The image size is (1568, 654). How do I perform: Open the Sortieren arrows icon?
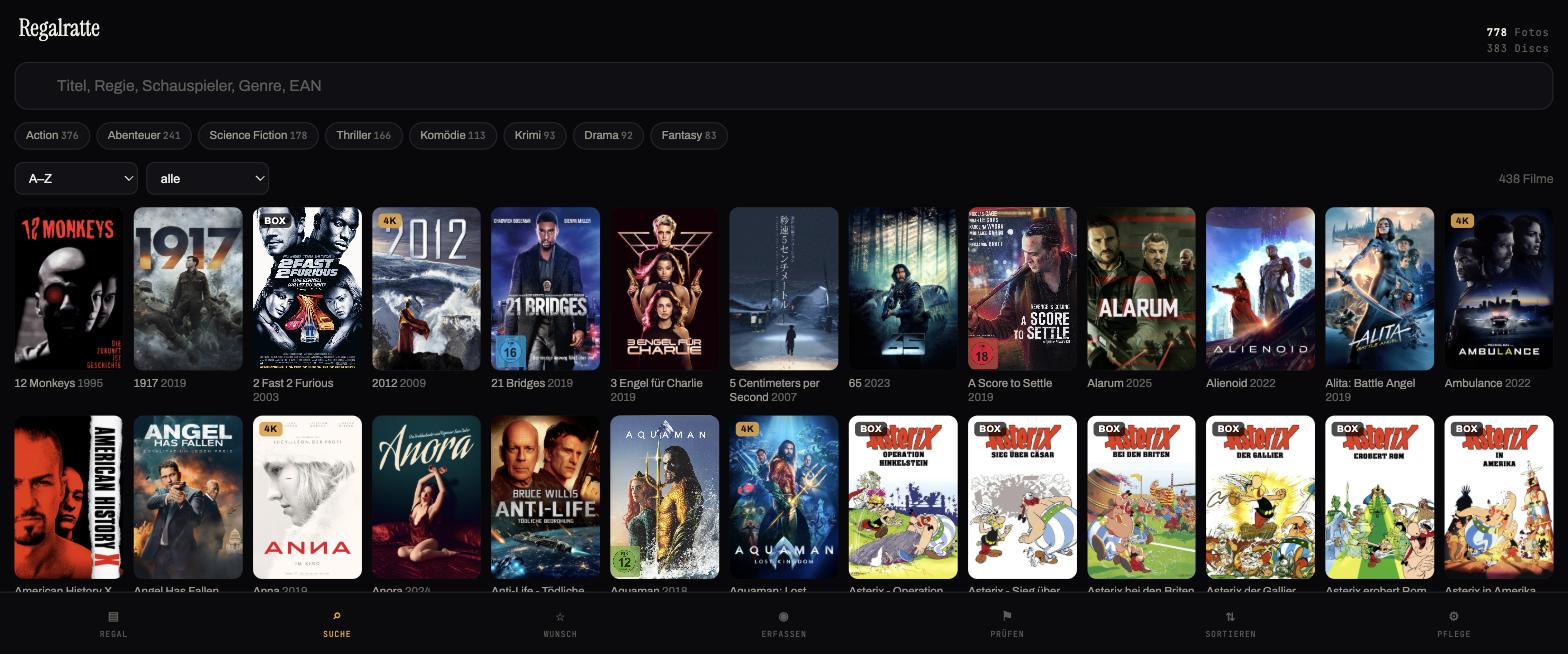(1230, 617)
